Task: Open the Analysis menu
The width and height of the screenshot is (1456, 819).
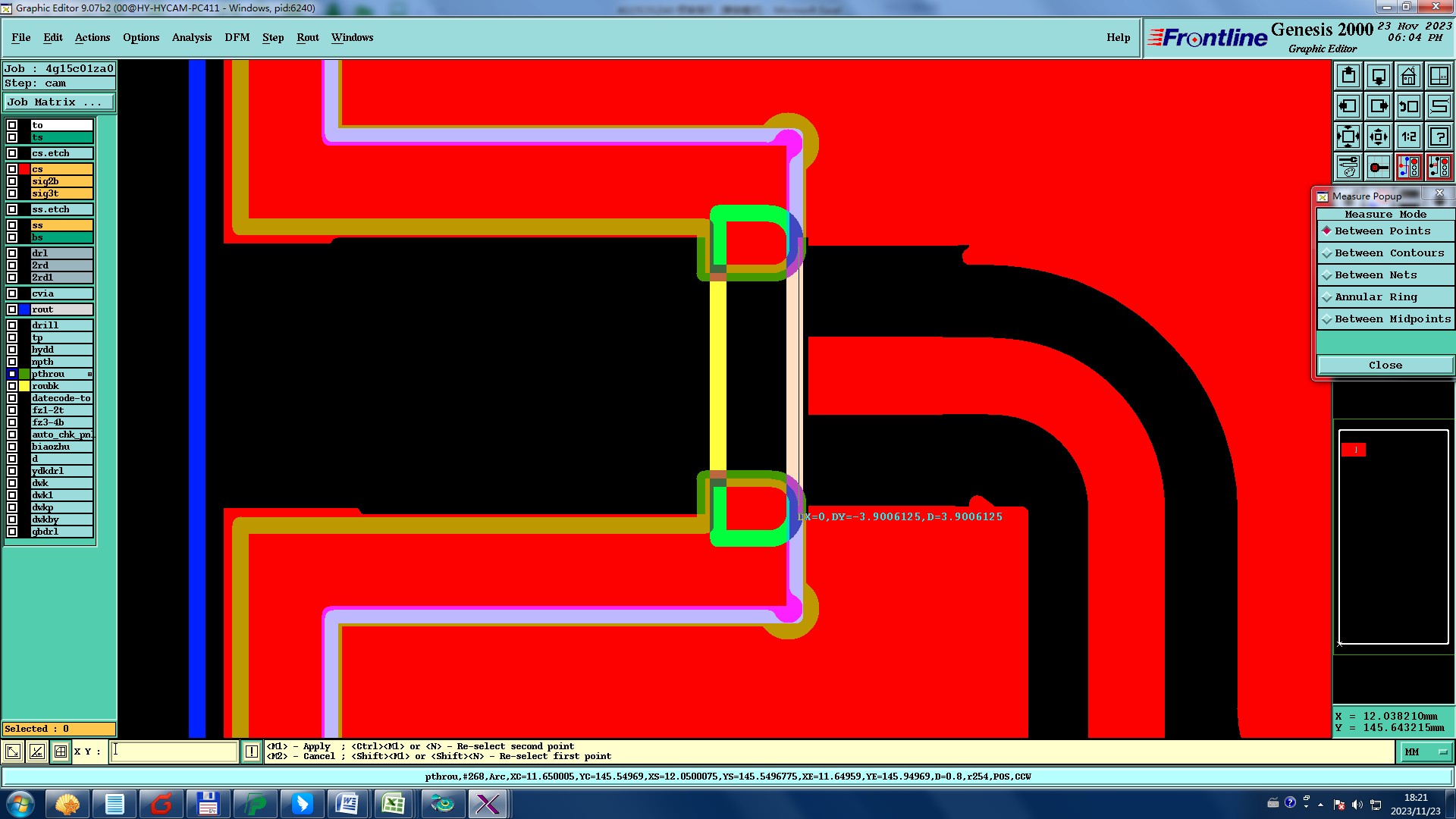Action: pos(191,37)
